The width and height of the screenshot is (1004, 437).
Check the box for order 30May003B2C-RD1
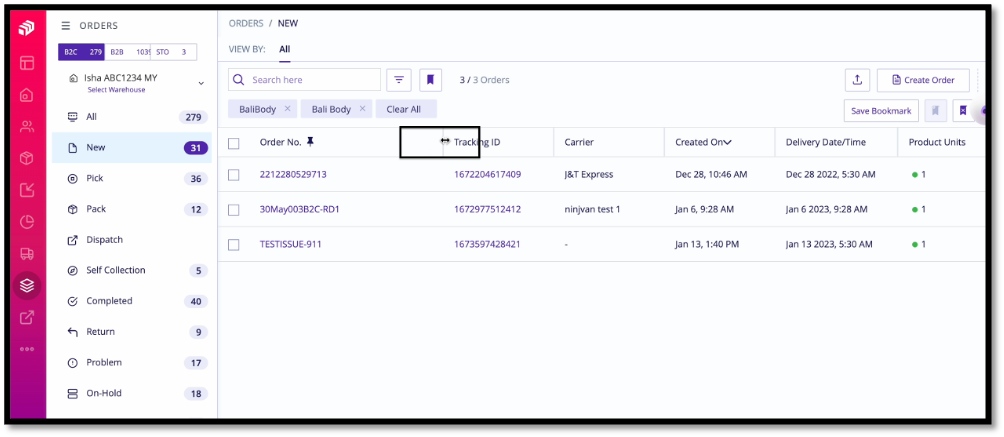click(x=234, y=210)
